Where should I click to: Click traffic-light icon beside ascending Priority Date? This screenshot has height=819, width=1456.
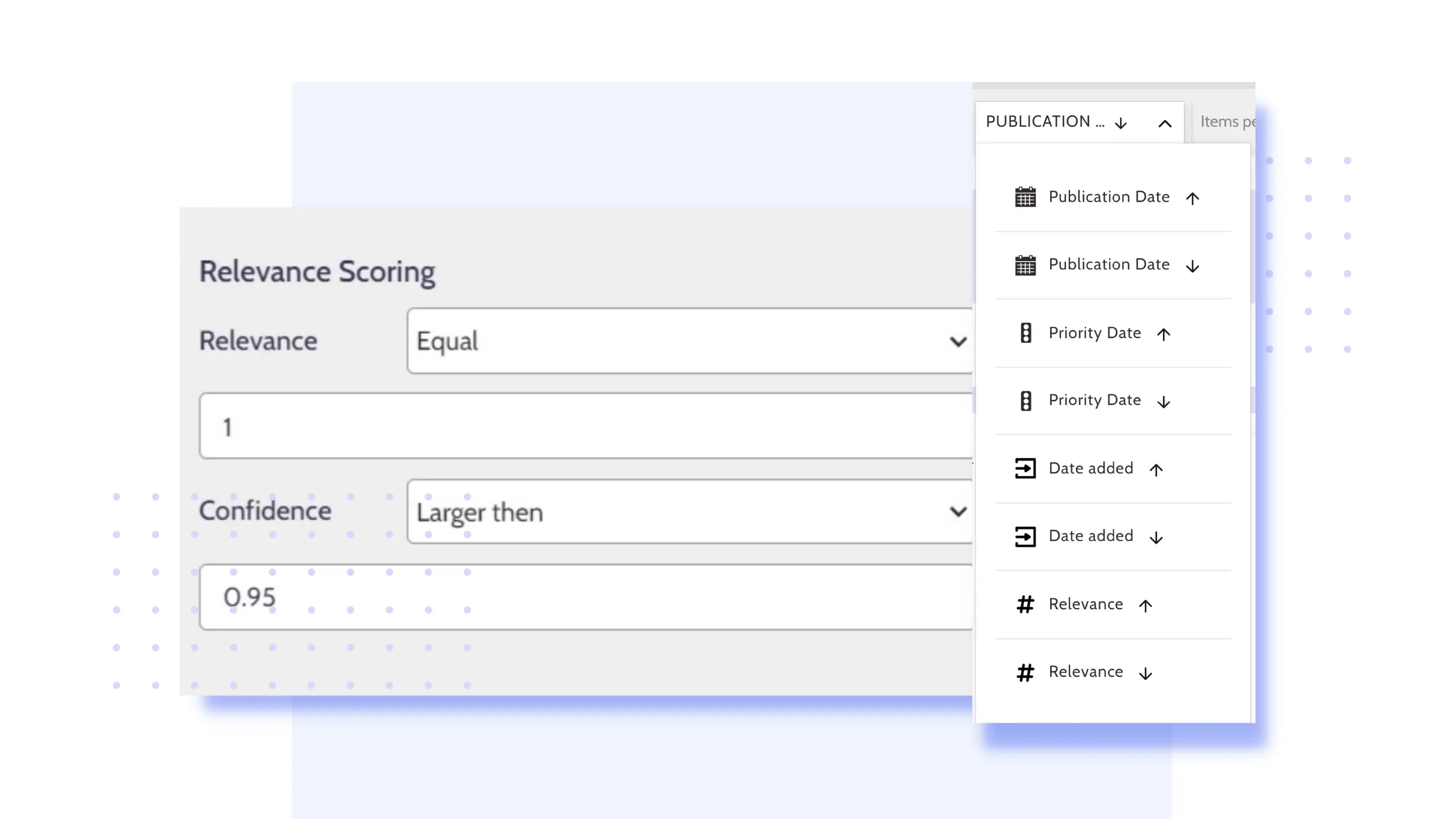[1025, 333]
